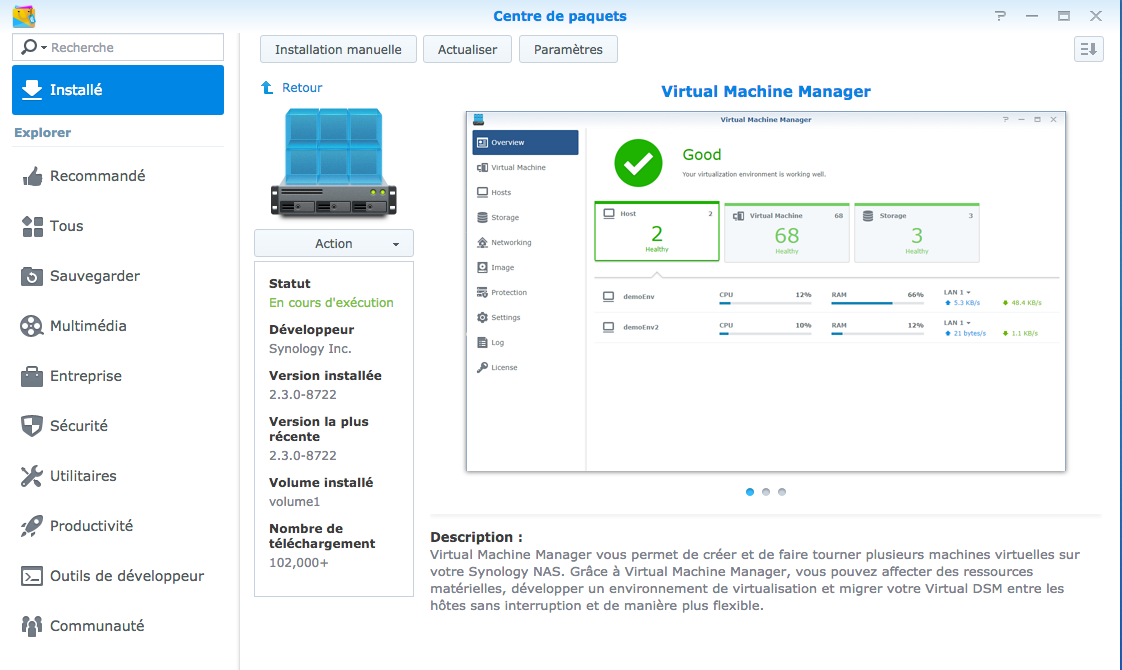Image resolution: width=1122 pixels, height=670 pixels.
Task: Click the Virtual Machine Manager title
Action: pyautogui.click(x=766, y=92)
